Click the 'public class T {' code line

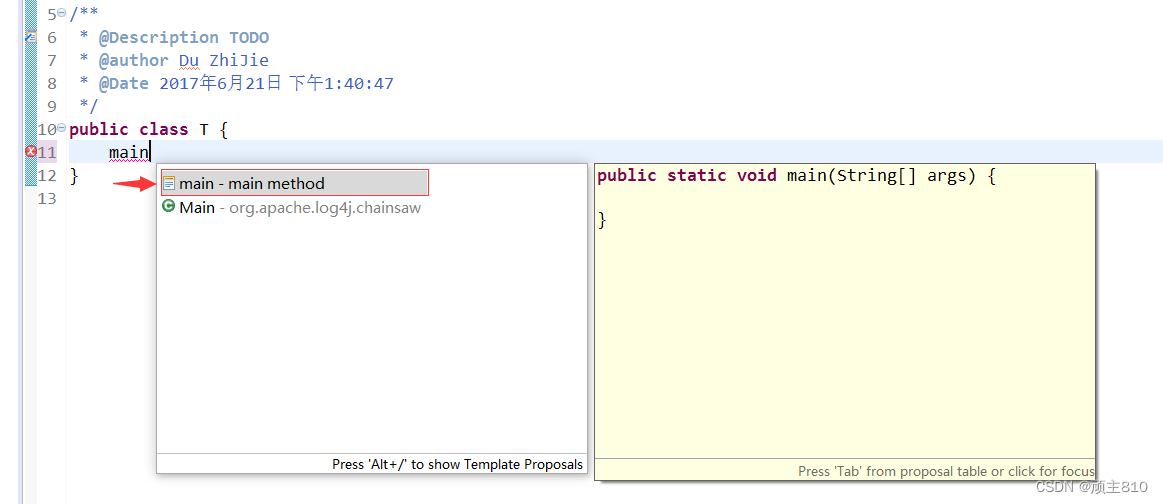click(148, 130)
